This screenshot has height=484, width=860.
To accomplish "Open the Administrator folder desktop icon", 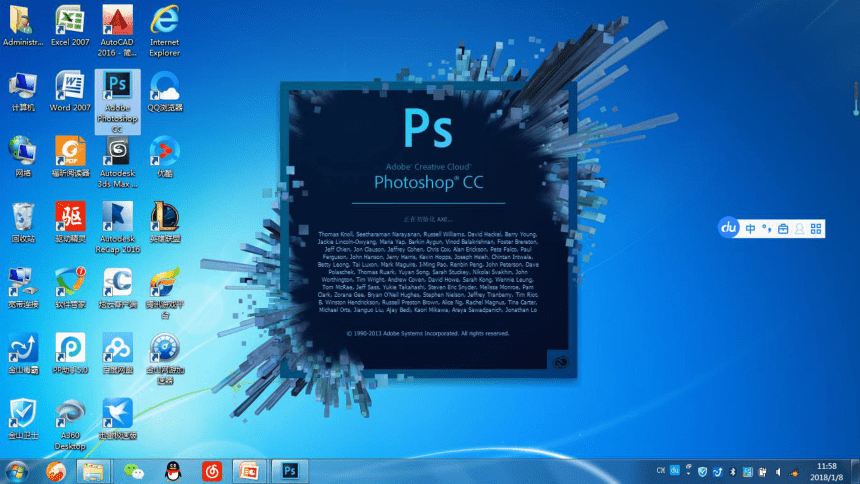I will click(x=22, y=26).
